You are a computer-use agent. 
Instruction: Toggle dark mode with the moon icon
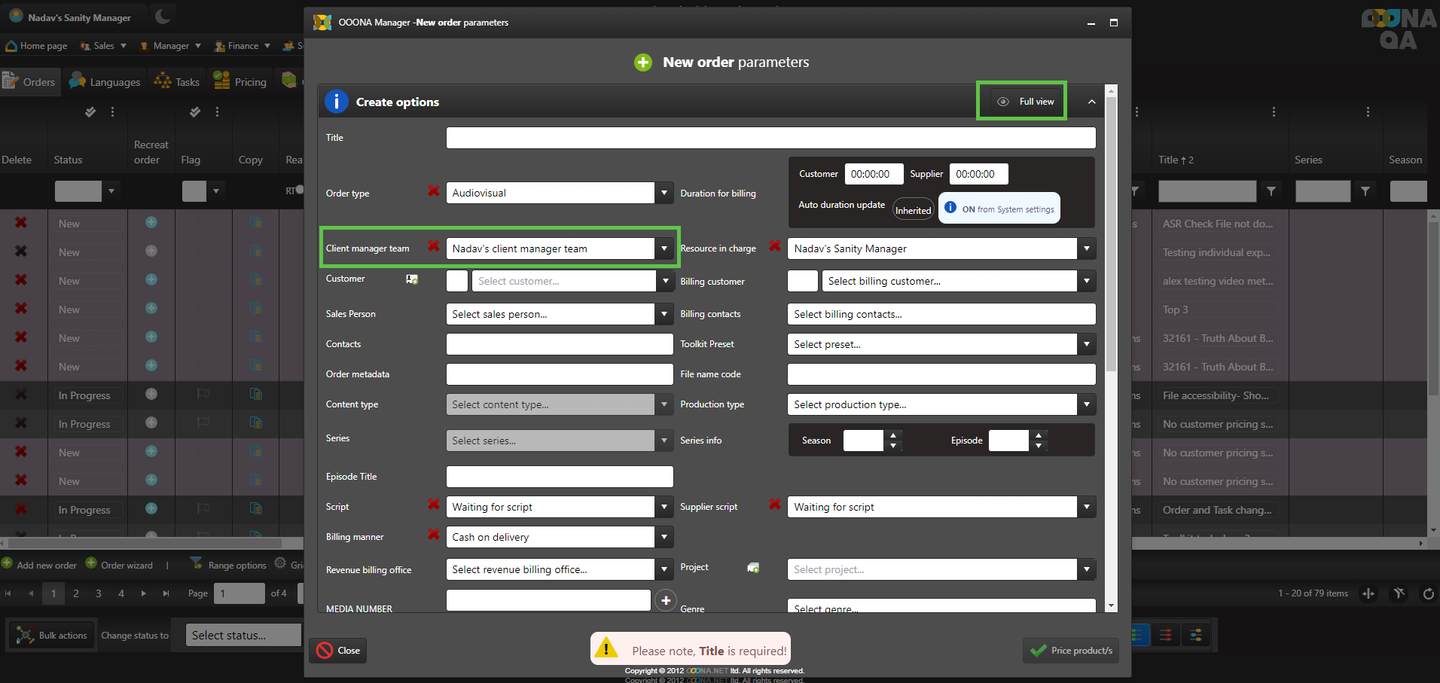click(163, 17)
